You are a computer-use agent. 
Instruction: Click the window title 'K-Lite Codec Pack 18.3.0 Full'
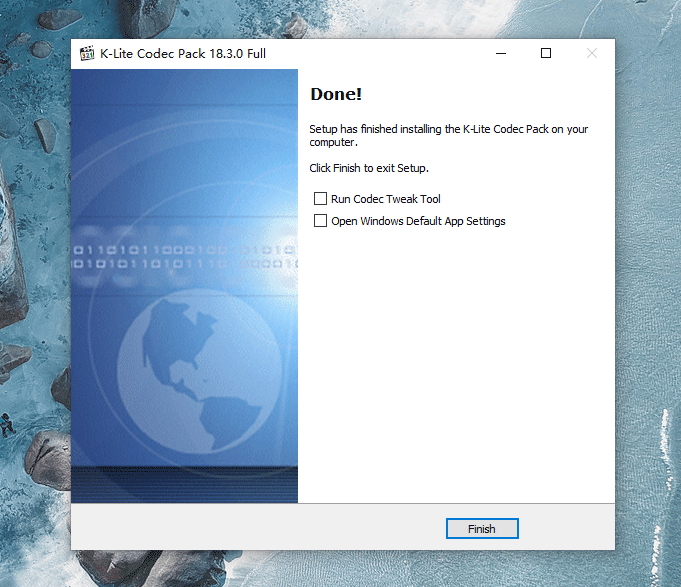[183, 54]
